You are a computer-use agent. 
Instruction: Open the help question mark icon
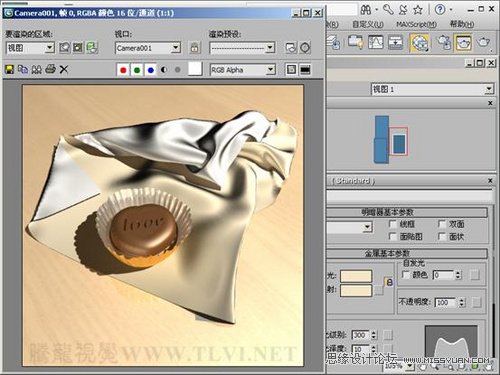point(440,10)
